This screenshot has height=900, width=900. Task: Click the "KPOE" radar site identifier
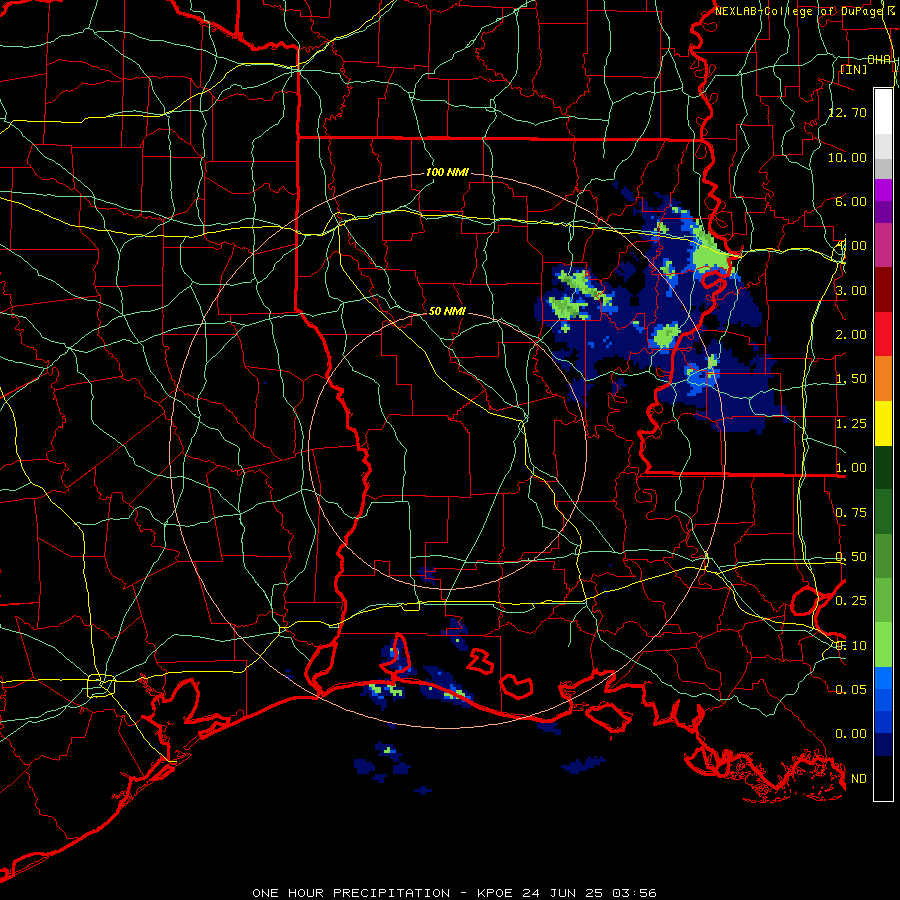(x=494, y=893)
